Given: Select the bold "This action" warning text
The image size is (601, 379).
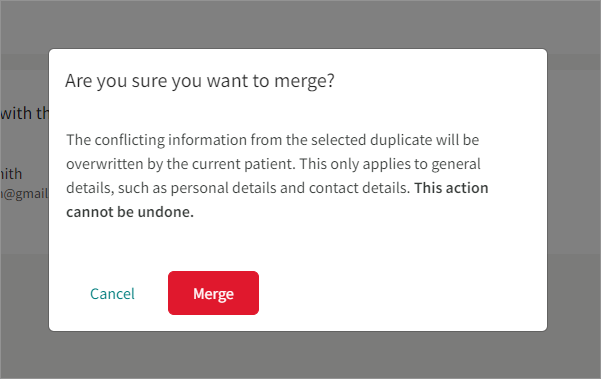Looking at the screenshot, I should coord(451,188).
